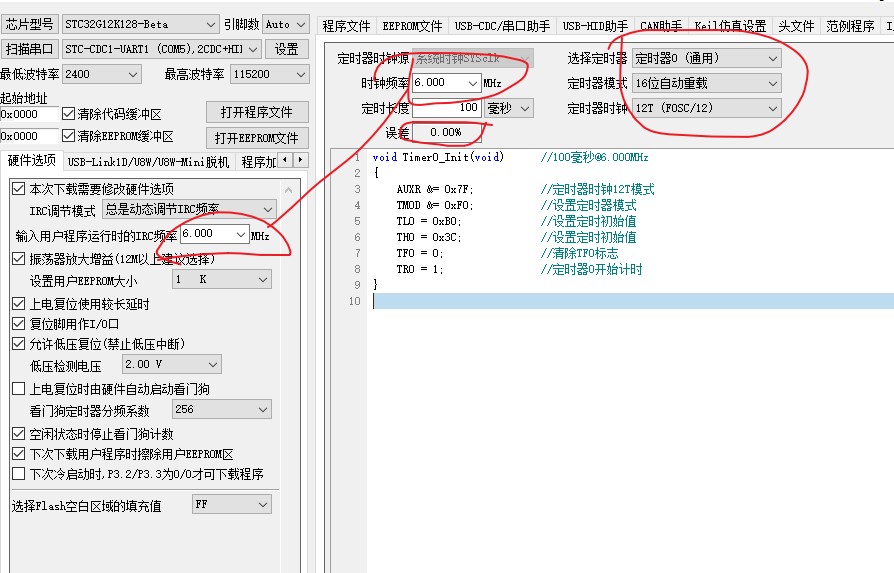Select the USB-CDC/串口助手 tab
Image resolution: width=894 pixels, height=573 pixels.
(502, 26)
